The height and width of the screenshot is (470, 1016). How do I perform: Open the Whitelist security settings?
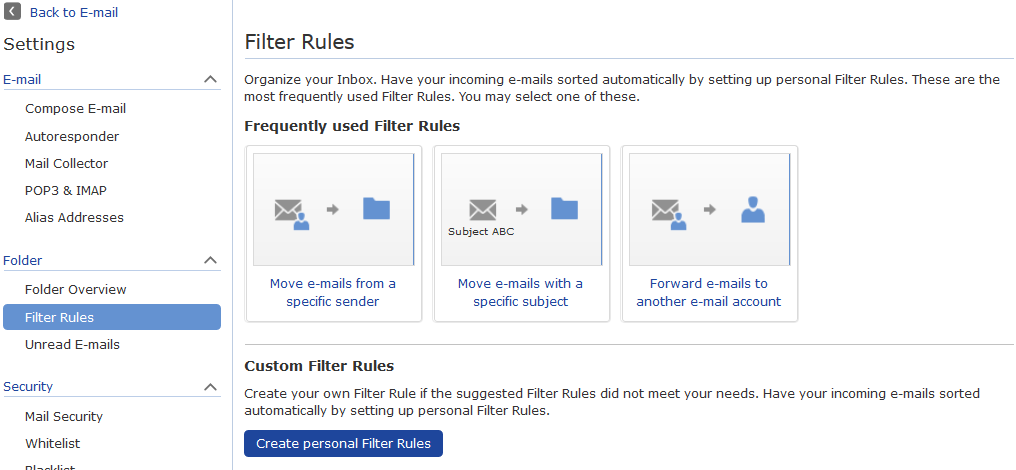click(x=52, y=444)
